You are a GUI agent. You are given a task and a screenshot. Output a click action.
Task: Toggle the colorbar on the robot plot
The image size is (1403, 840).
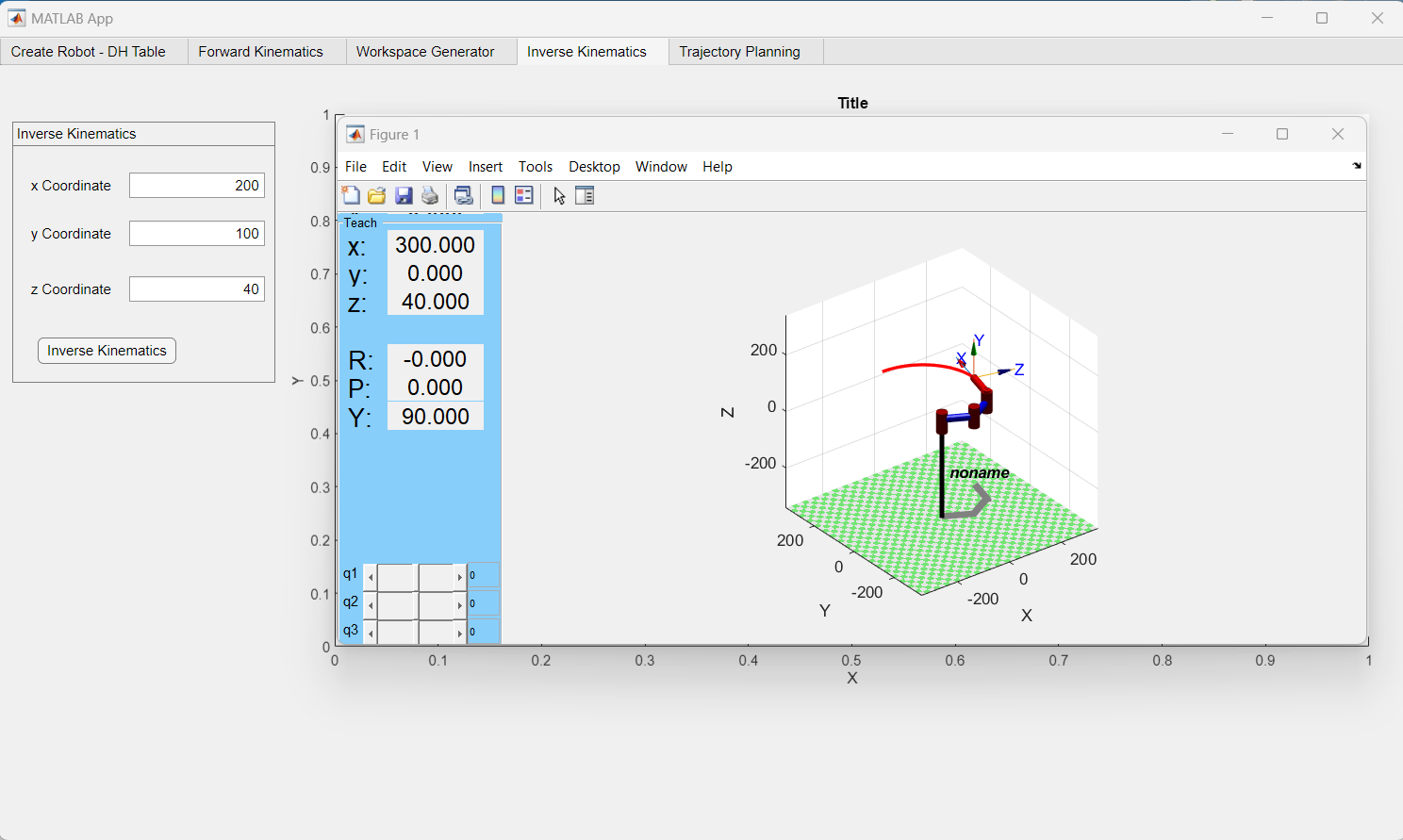click(x=497, y=195)
